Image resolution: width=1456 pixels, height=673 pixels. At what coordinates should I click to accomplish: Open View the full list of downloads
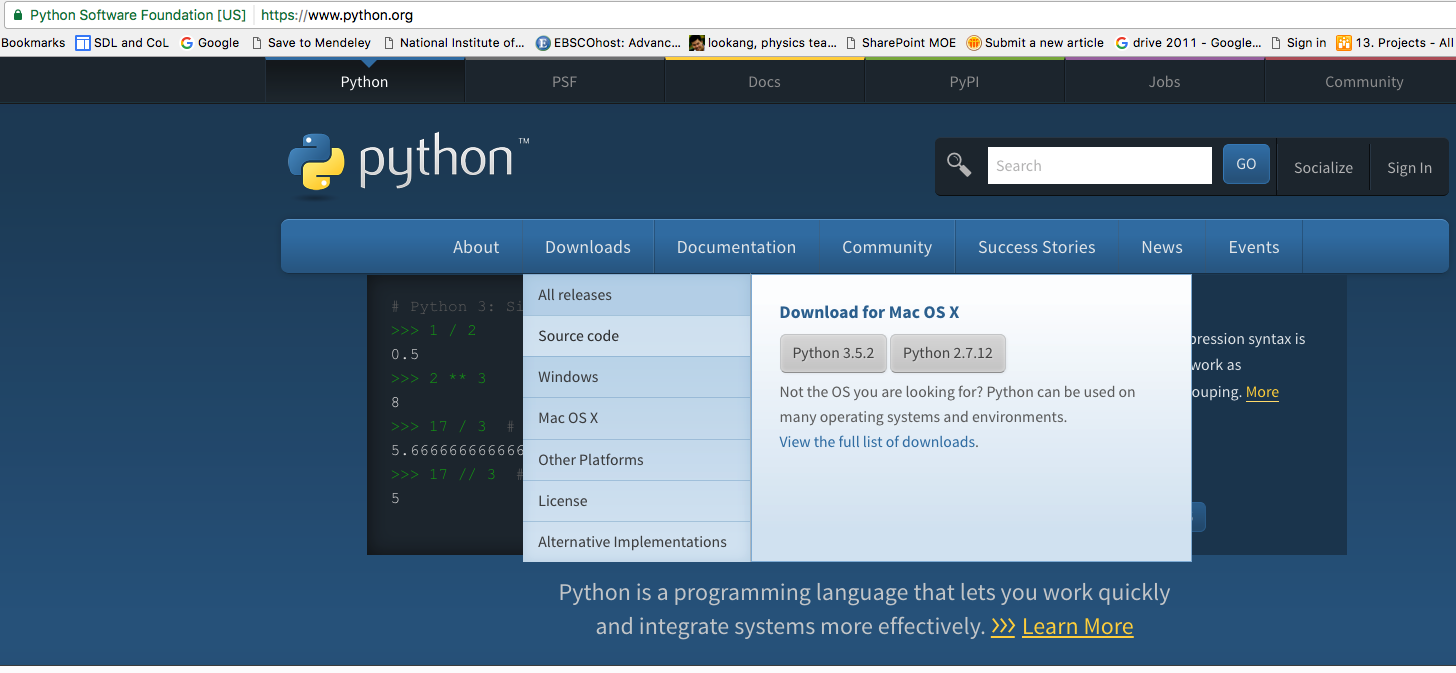pos(879,442)
